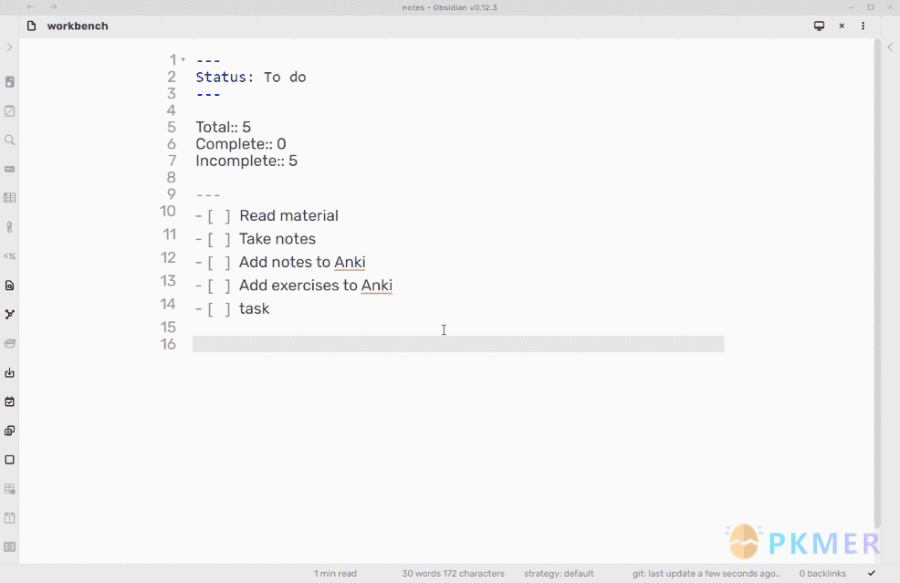Open the starred notes ribbon icon

(x=10, y=82)
